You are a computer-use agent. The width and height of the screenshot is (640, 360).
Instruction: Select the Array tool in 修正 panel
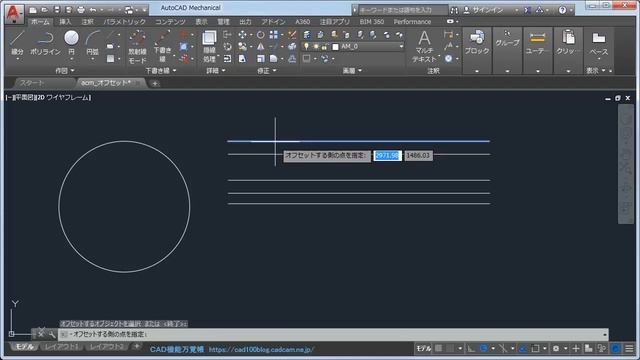tap(274, 35)
